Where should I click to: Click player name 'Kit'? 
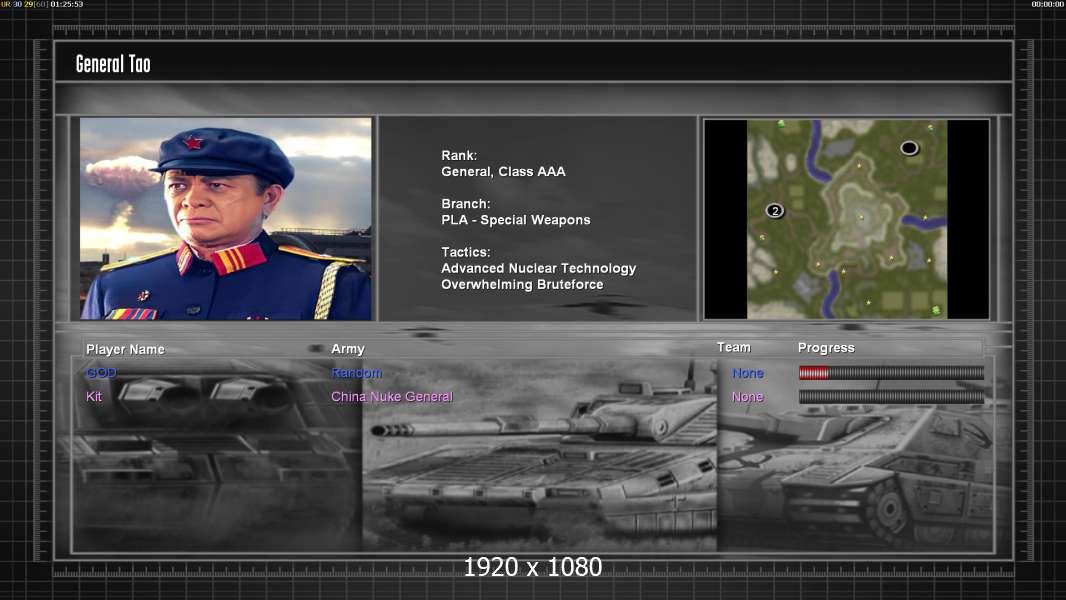click(x=94, y=396)
